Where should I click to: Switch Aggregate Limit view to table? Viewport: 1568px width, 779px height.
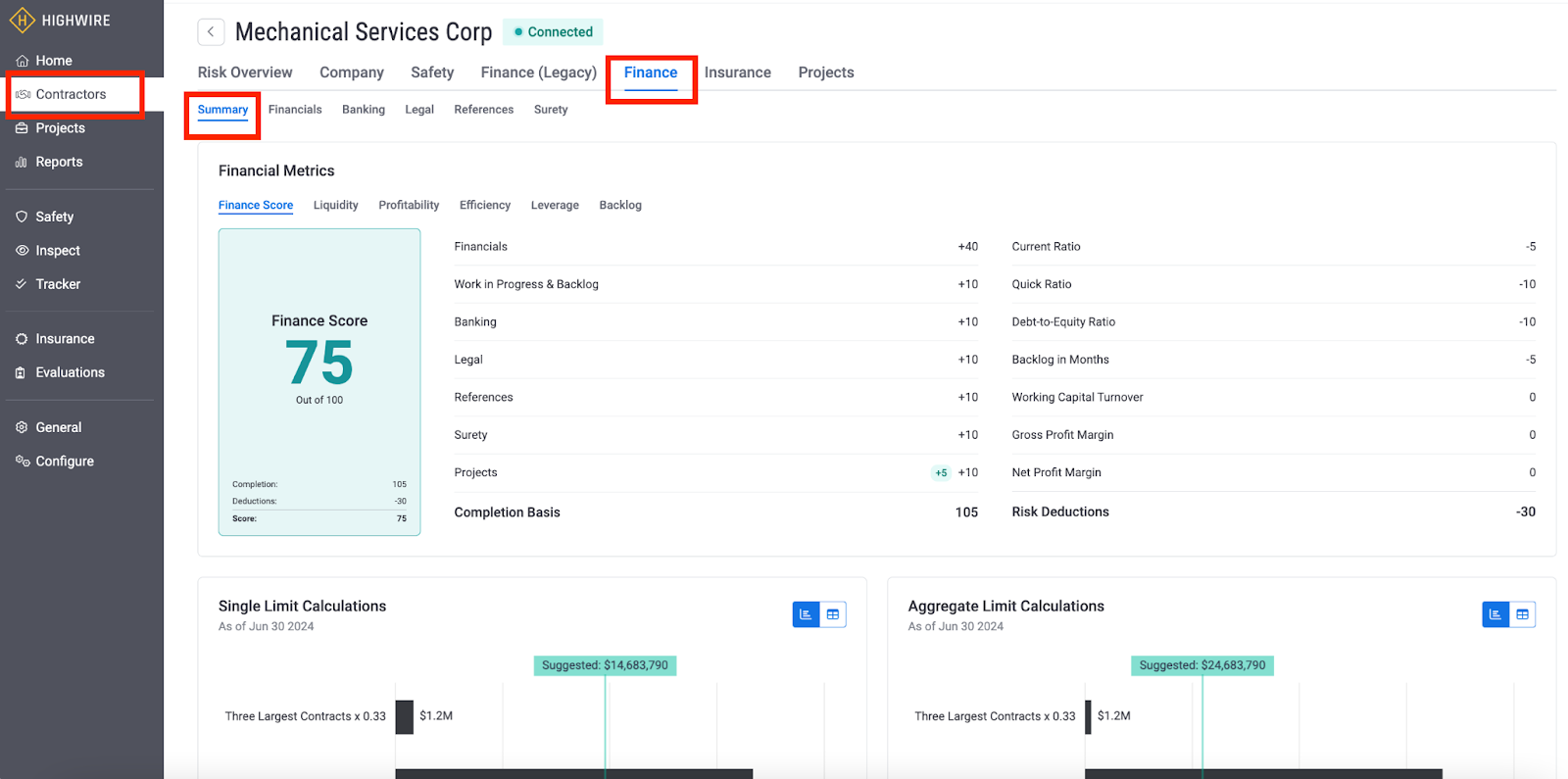pyautogui.click(x=1522, y=614)
